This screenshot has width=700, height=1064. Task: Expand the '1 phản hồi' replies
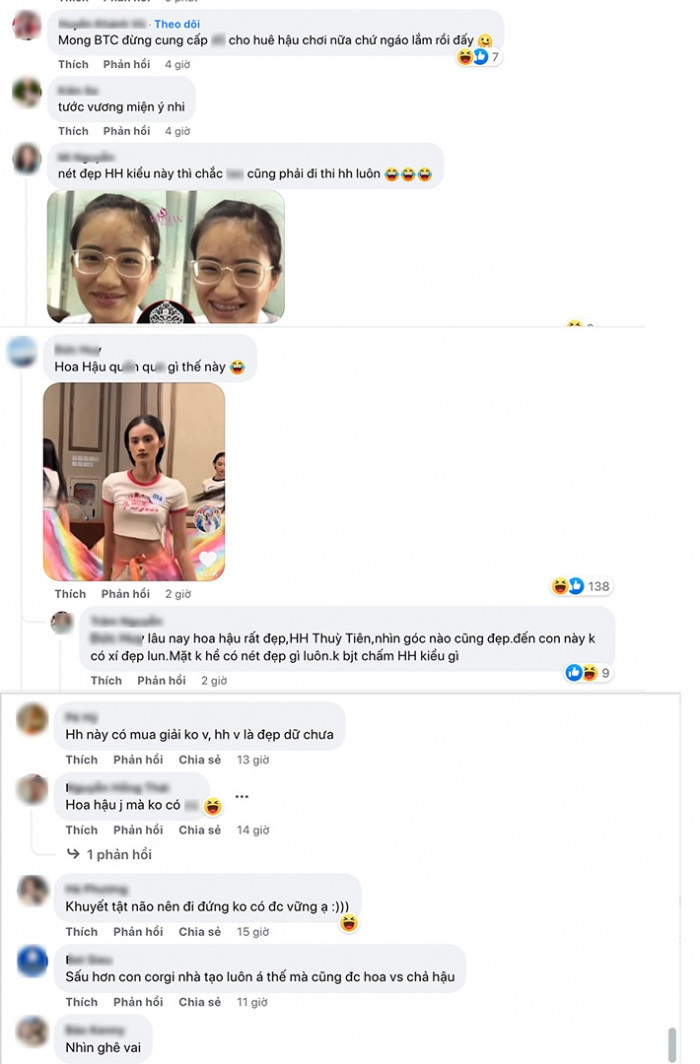pyautogui.click(x=109, y=854)
